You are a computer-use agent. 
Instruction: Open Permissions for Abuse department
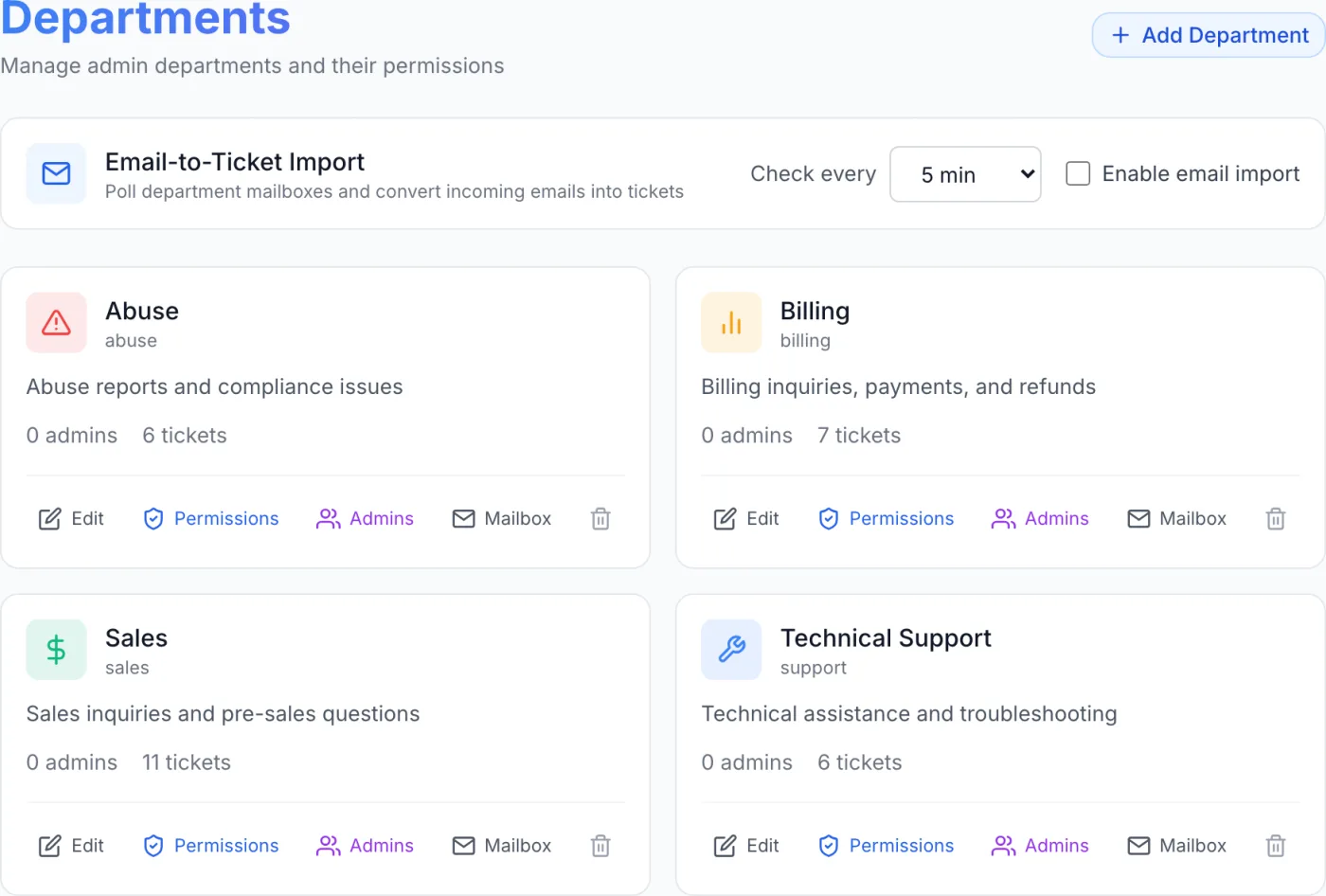coord(211,518)
